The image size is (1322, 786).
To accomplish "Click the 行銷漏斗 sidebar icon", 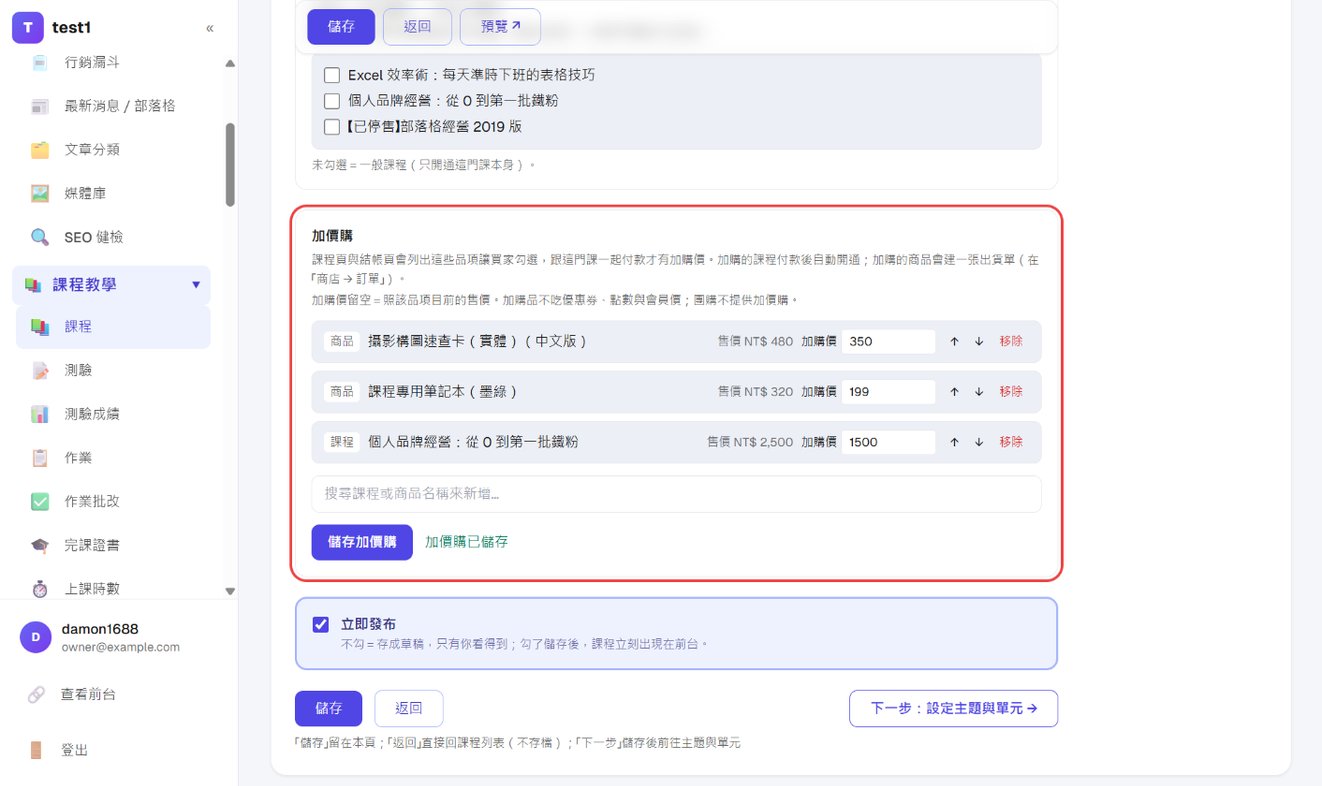I will coord(40,62).
